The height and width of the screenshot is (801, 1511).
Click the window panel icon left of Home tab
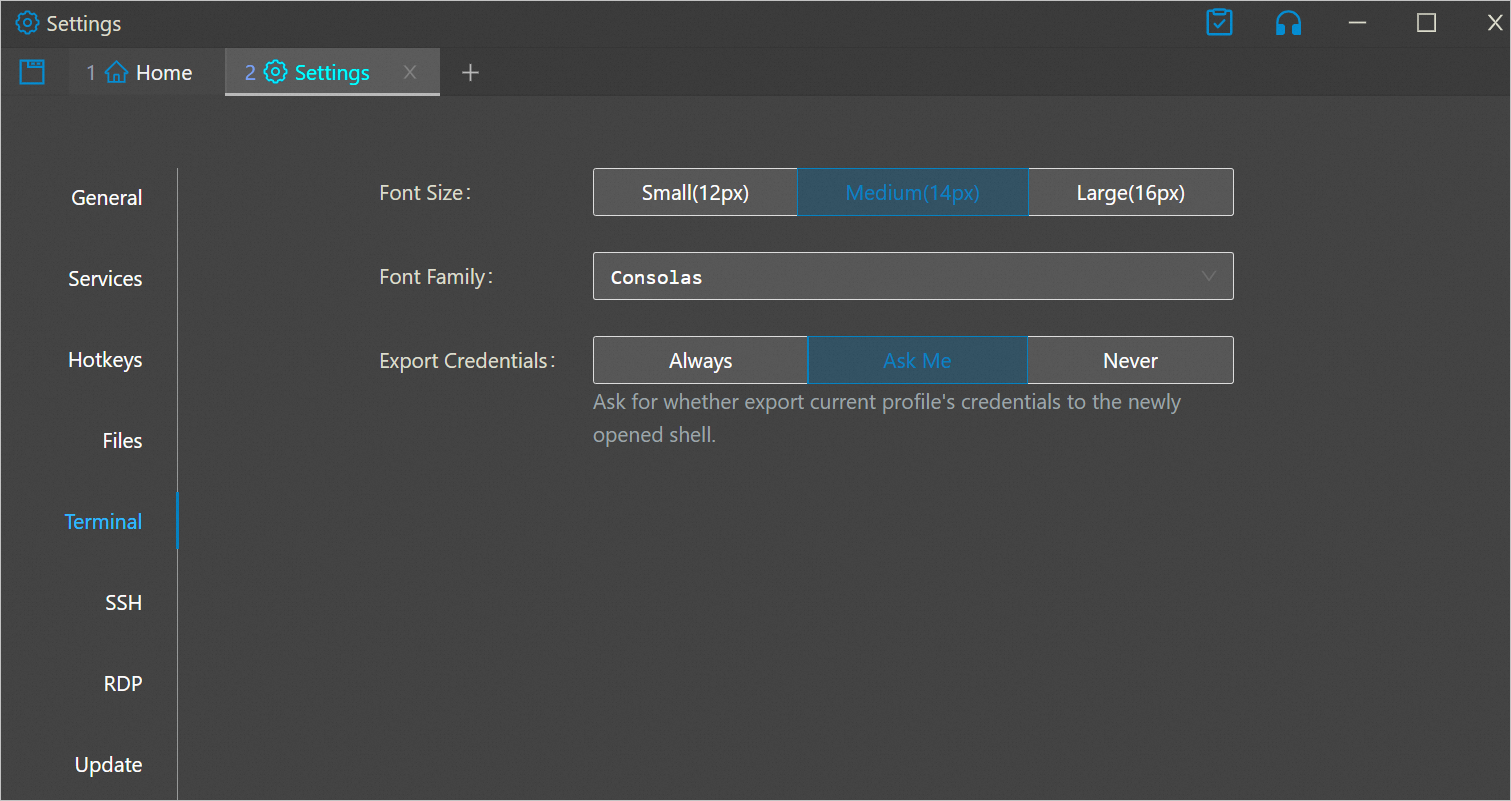pos(32,72)
